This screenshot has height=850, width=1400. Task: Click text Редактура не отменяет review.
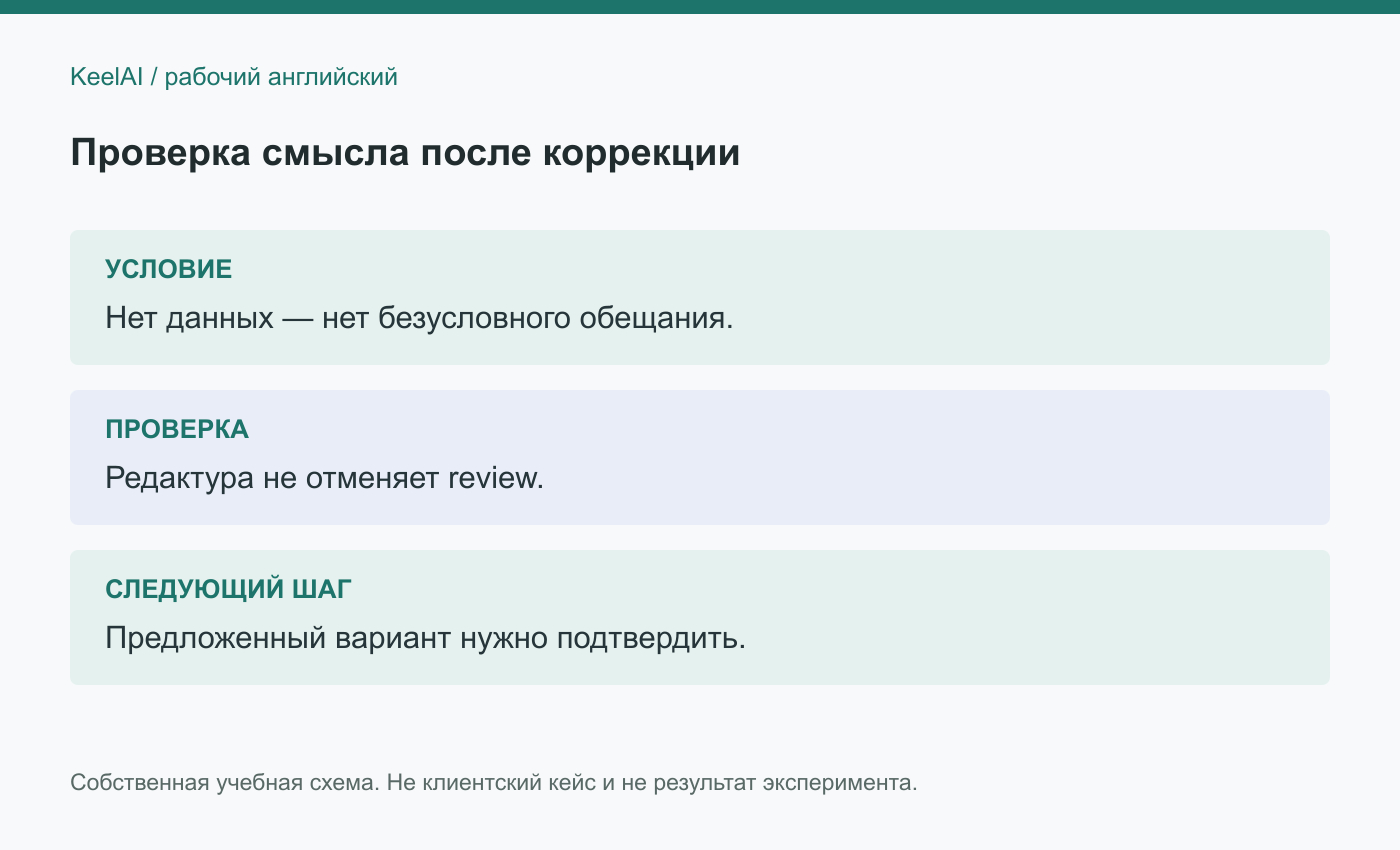[324, 478]
